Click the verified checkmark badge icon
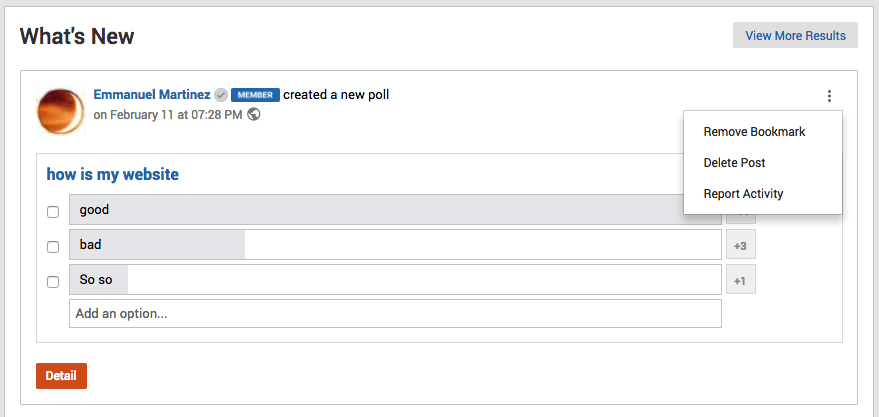This screenshot has height=417, width=879. (221, 95)
